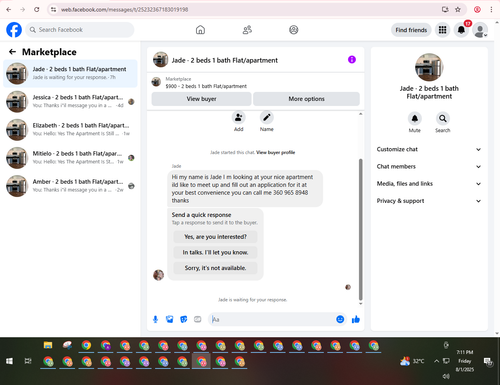Viewport: 500px width, 385px height.
Task: Click the apartment photo in info panel
Action: click(429, 67)
